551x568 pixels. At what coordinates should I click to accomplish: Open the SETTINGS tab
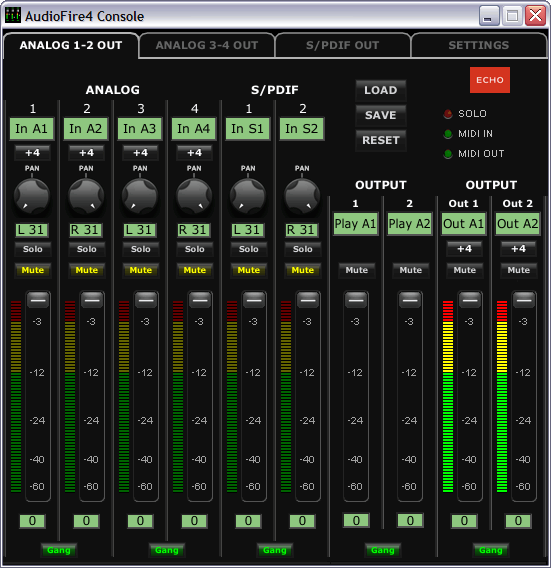479,45
